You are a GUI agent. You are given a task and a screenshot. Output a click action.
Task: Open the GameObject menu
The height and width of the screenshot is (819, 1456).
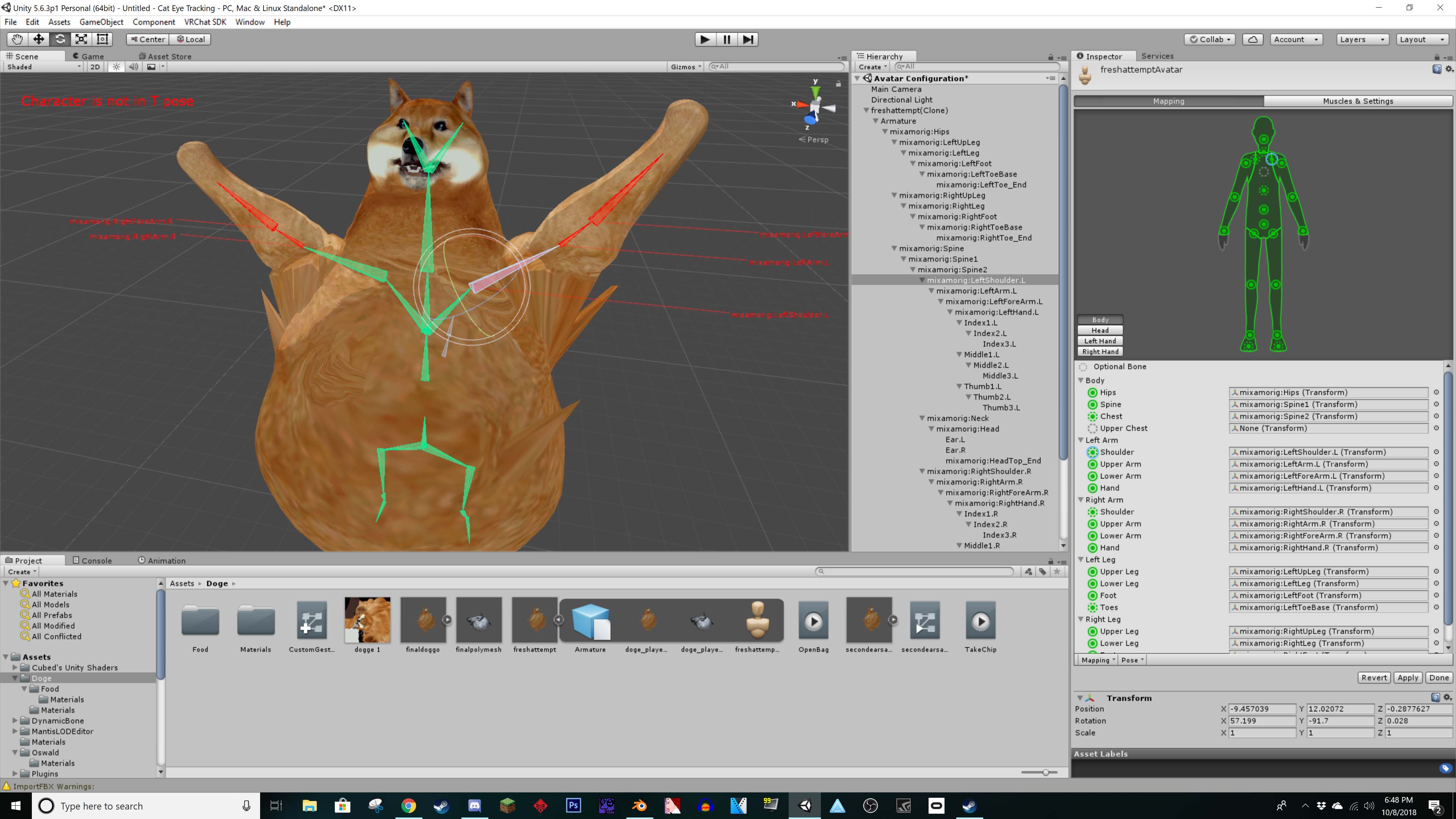coord(101,22)
